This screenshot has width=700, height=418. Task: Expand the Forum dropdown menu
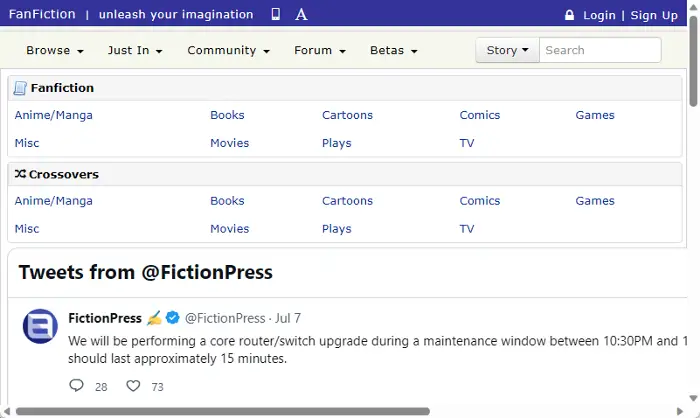tap(320, 50)
